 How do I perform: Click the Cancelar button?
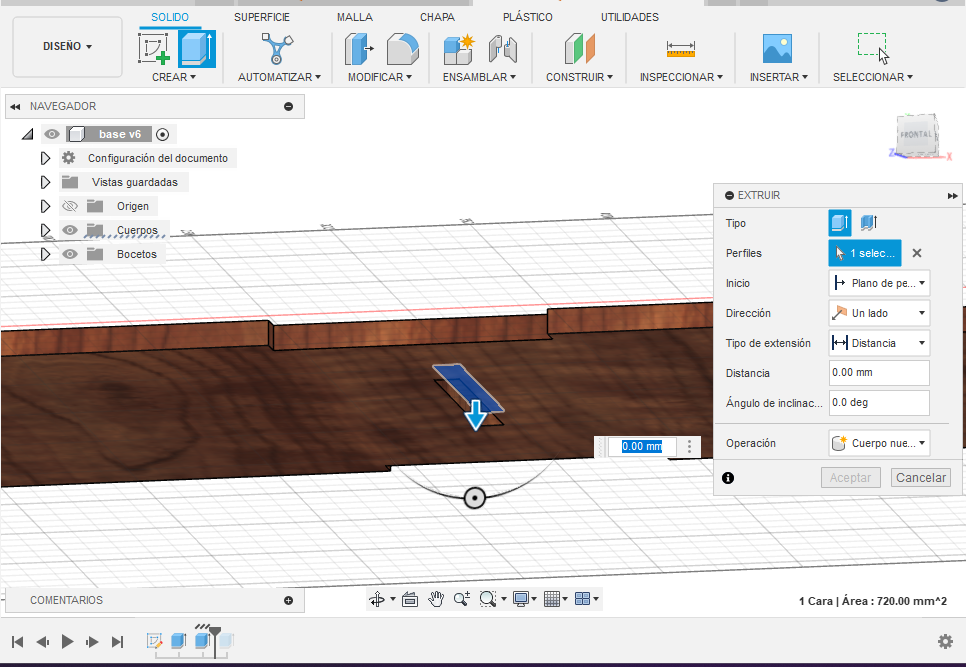point(920,477)
